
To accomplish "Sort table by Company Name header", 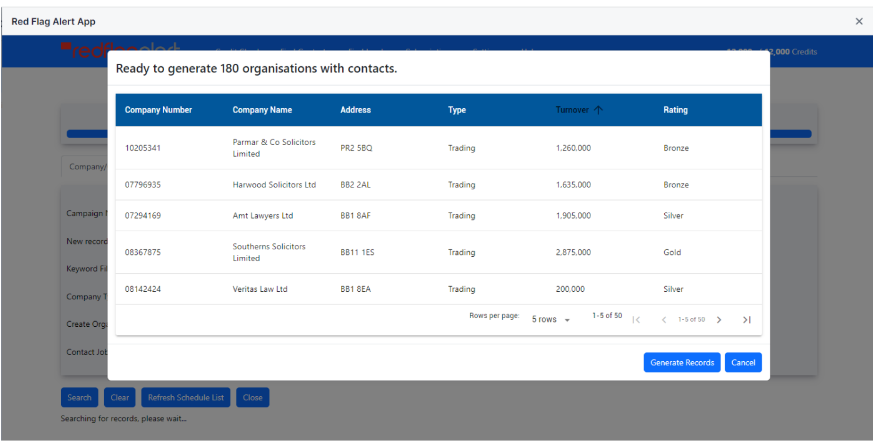I will pos(262,110).
